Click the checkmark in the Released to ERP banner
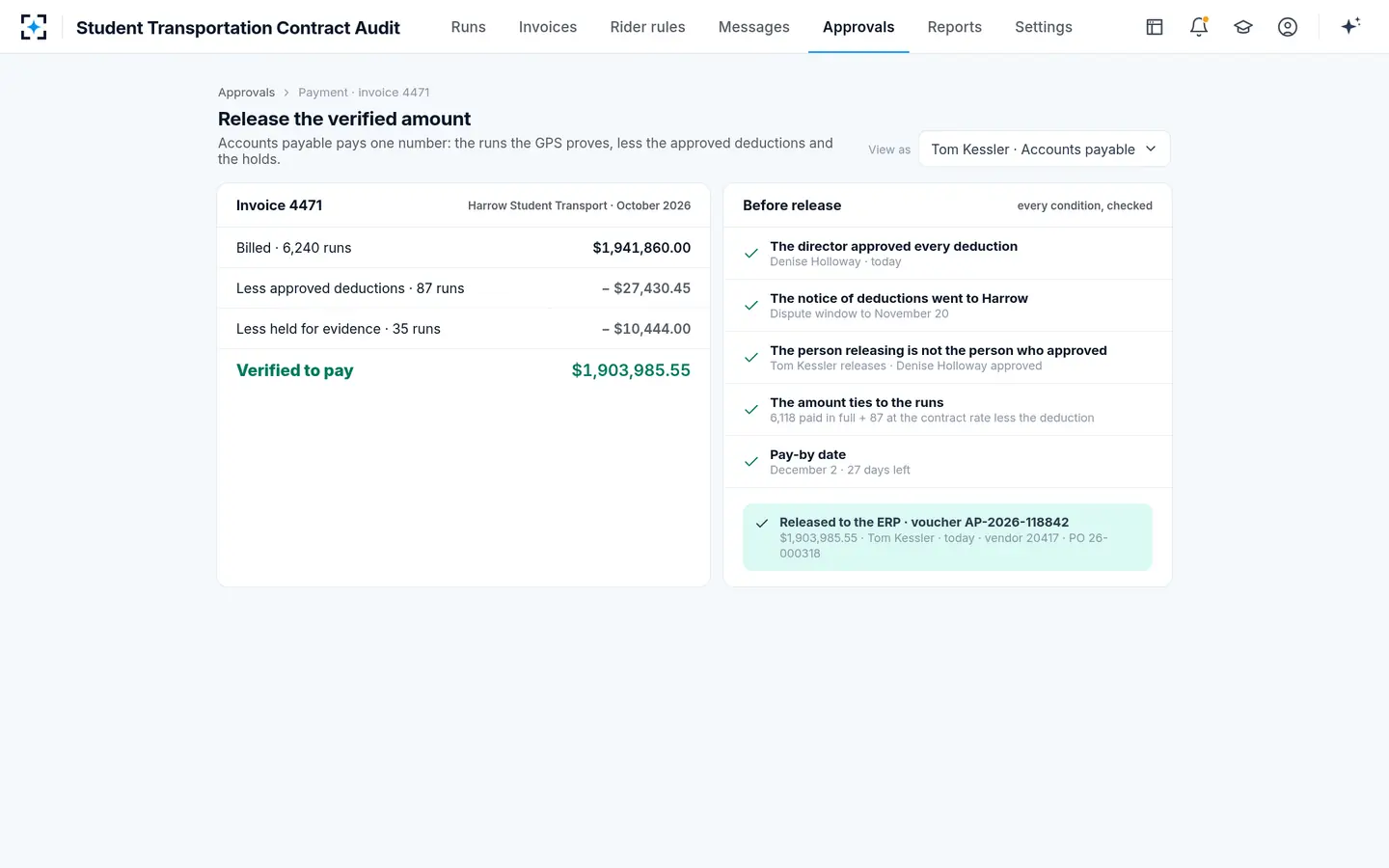Viewport: 1389px width, 868px height. pyautogui.click(x=762, y=523)
